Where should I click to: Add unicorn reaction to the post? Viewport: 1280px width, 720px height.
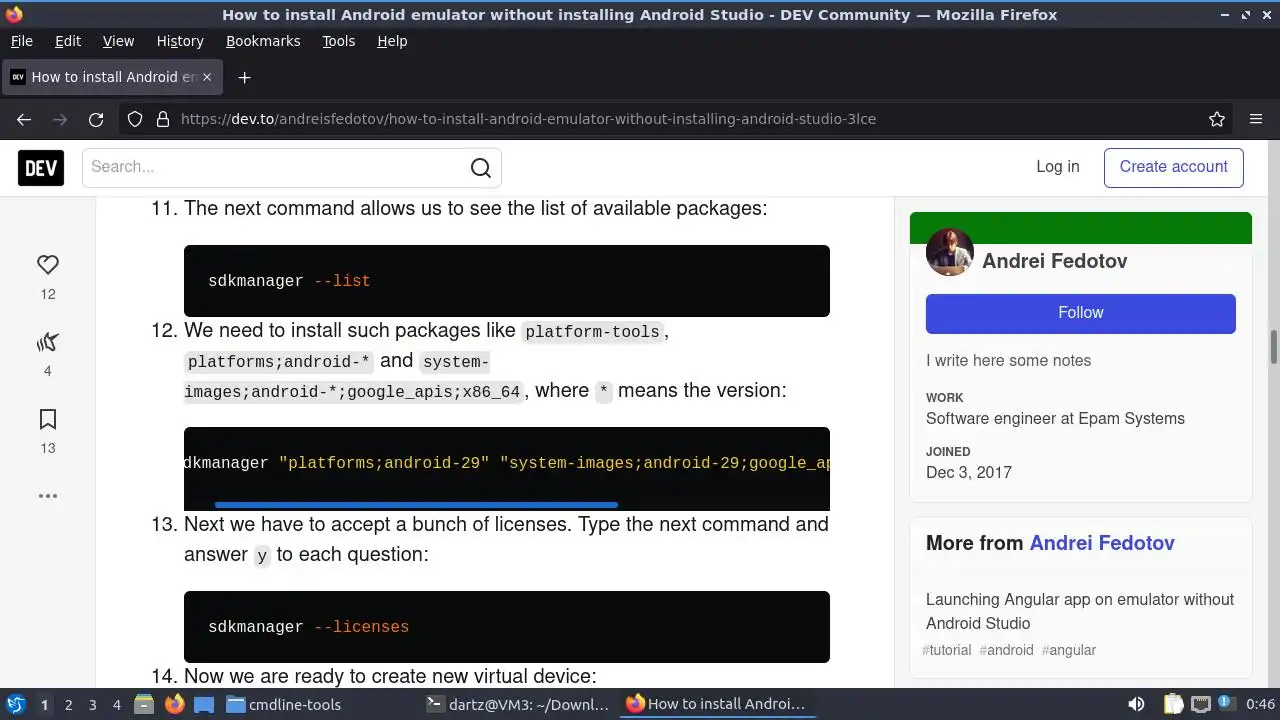coord(48,343)
